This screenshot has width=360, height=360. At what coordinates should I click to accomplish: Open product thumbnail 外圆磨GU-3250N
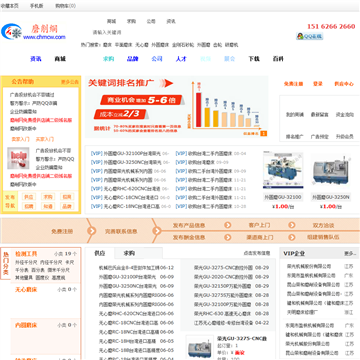pyautogui.click(x=330, y=170)
